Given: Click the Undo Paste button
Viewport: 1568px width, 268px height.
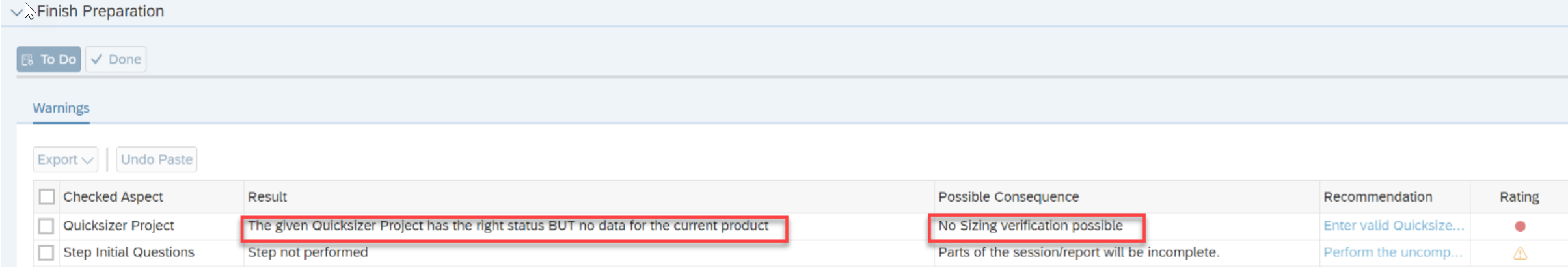Looking at the screenshot, I should [x=156, y=159].
